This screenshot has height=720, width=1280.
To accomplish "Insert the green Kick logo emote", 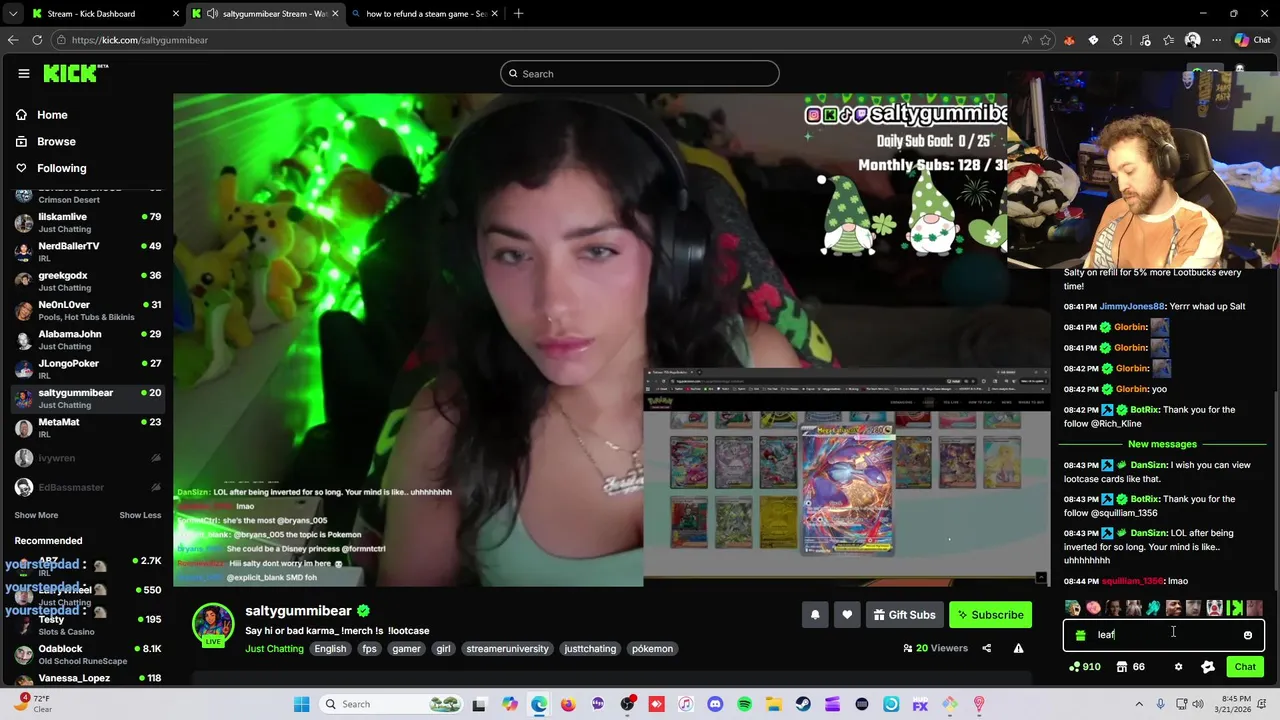I will click(x=1234, y=608).
